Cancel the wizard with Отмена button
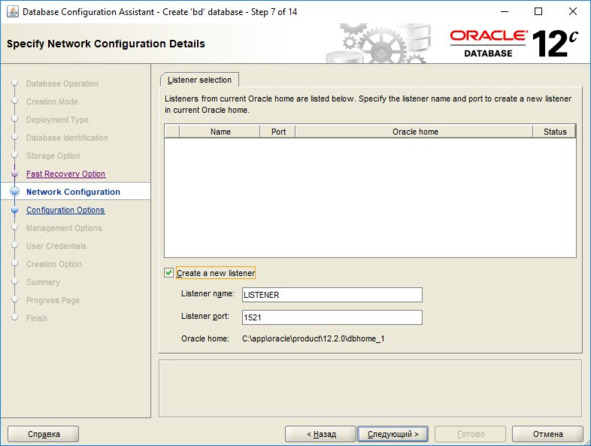 548,434
